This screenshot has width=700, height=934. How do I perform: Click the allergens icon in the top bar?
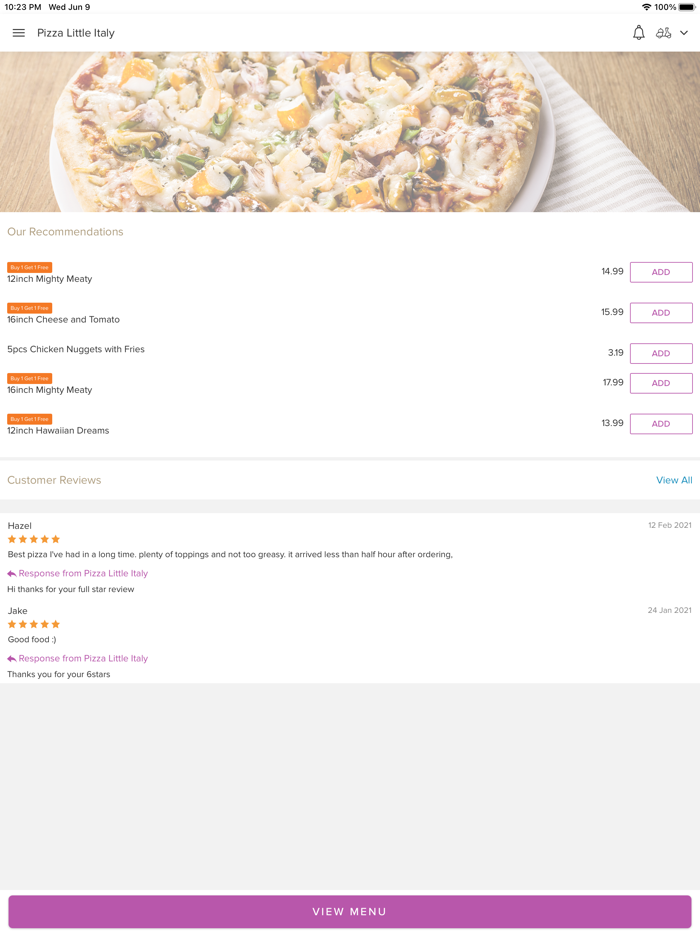tap(664, 32)
